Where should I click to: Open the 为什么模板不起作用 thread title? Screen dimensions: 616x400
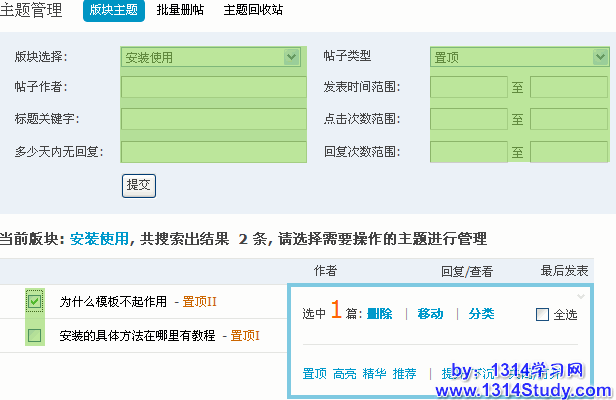(114, 301)
